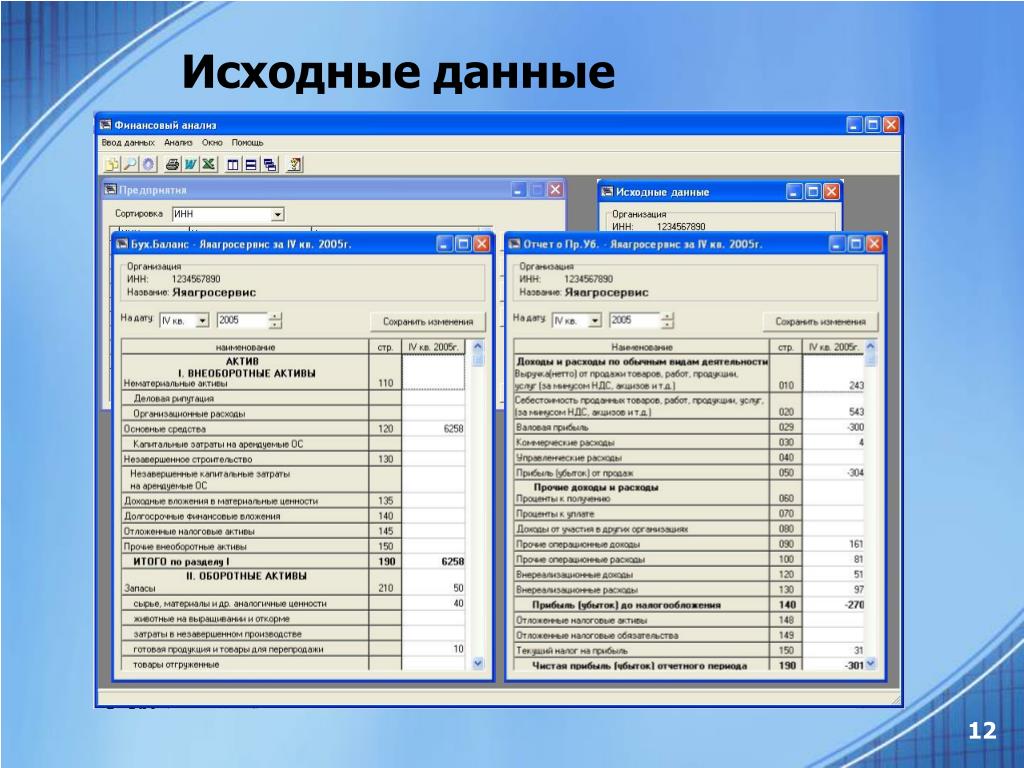The width and height of the screenshot is (1024, 768).
Task: Click the Отчет о Пр.Уб. window title icon
Action: coord(515,244)
